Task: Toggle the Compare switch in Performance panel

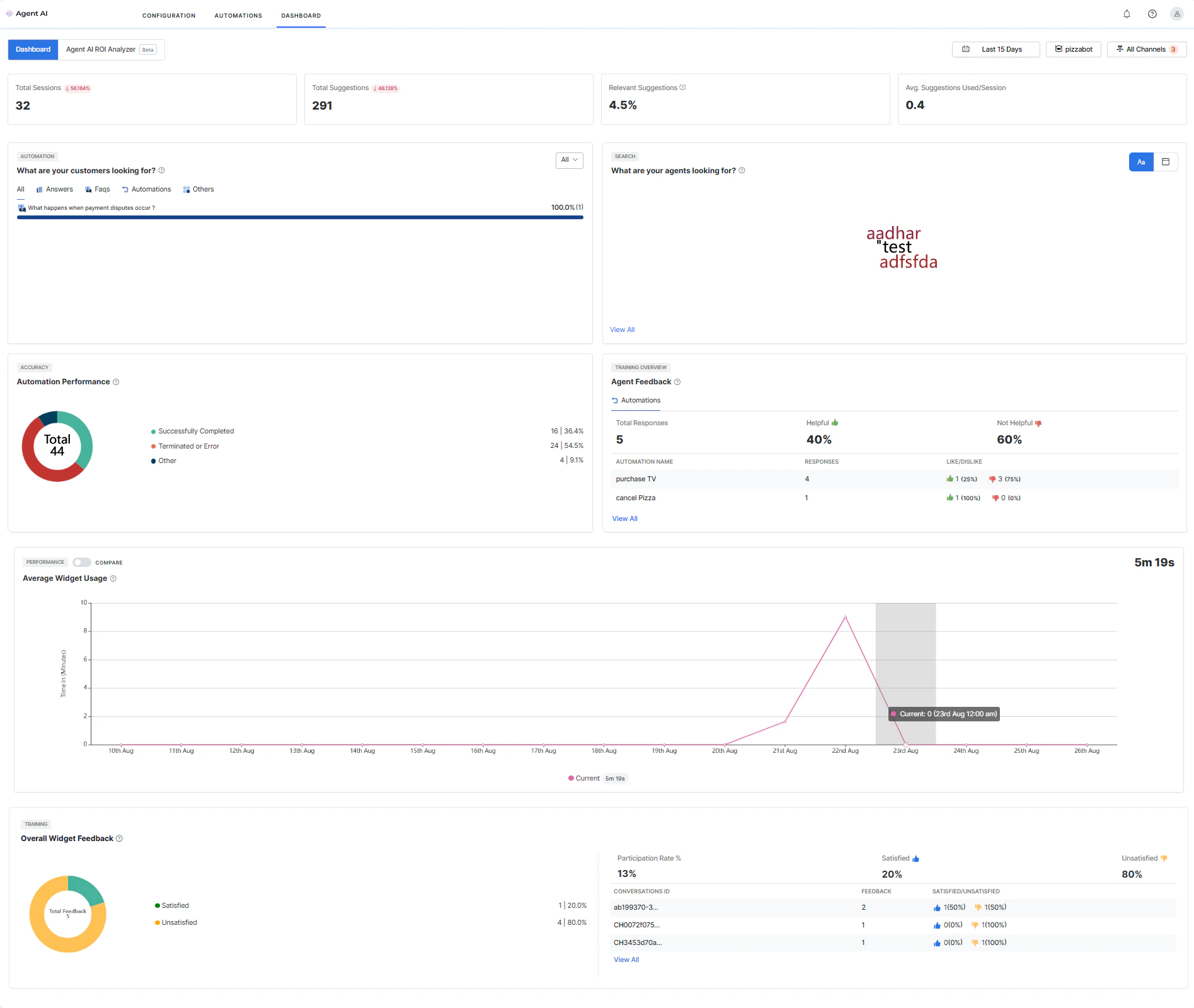Action: click(x=81, y=562)
